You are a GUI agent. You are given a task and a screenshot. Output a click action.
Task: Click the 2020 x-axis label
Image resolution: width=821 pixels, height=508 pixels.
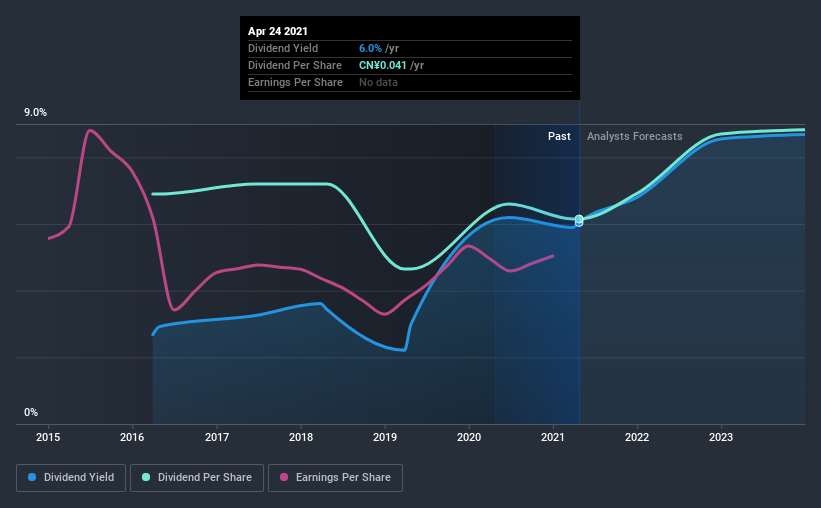pyautogui.click(x=469, y=437)
